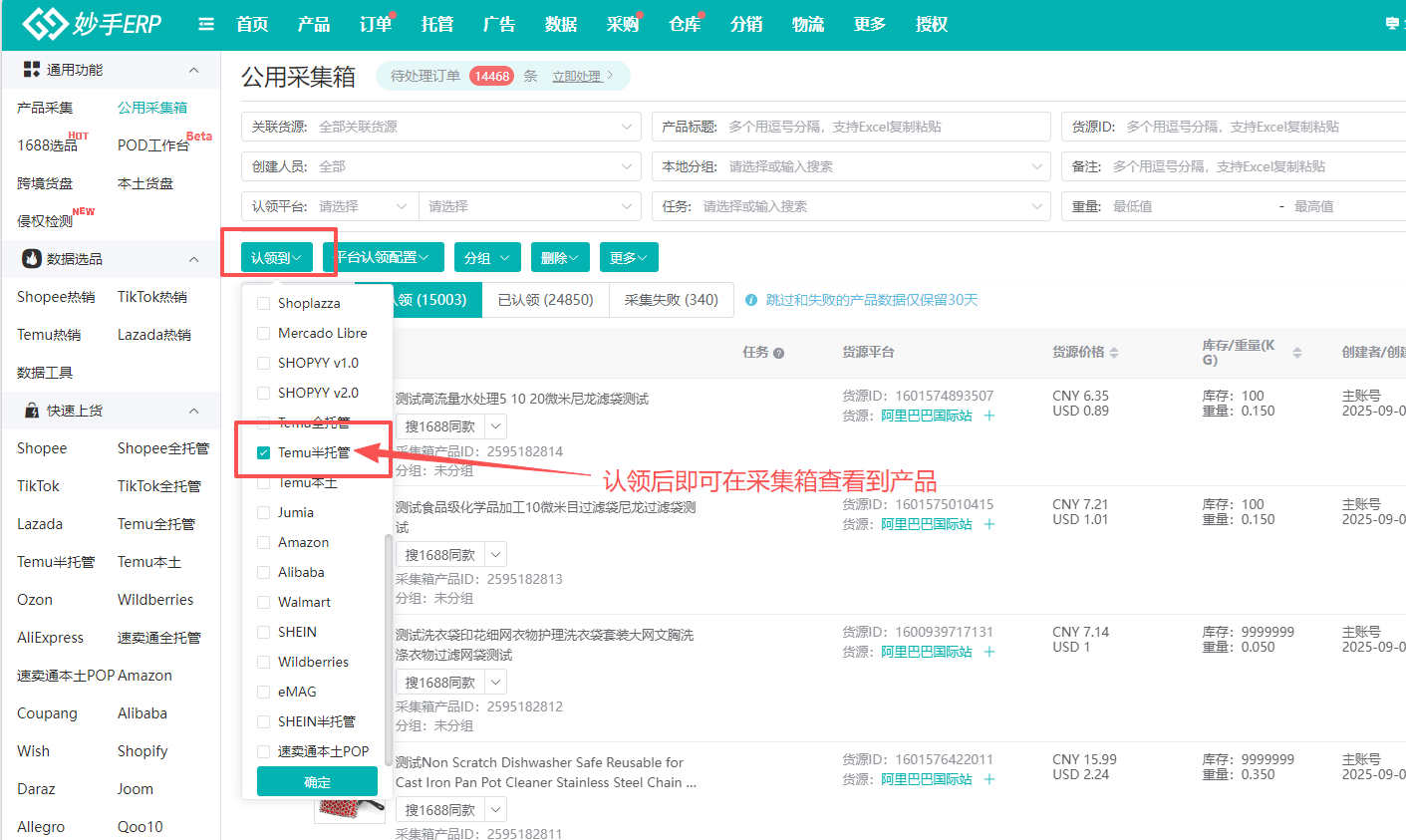Open 1688选品 in the sidebar
Image resolution: width=1406 pixels, height=840 pixels.
tap(47, 145)
